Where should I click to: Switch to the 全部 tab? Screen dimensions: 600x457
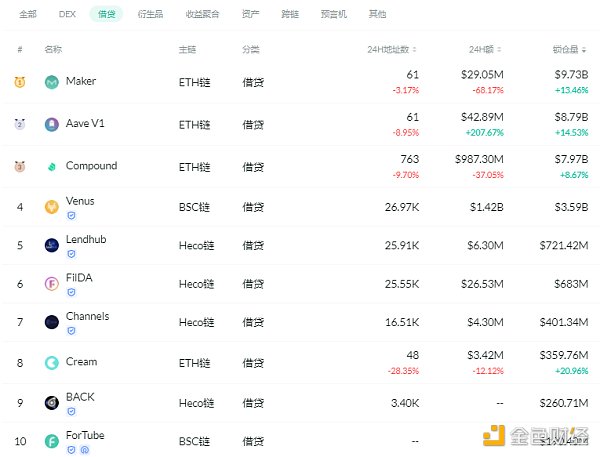click(28, 14)
